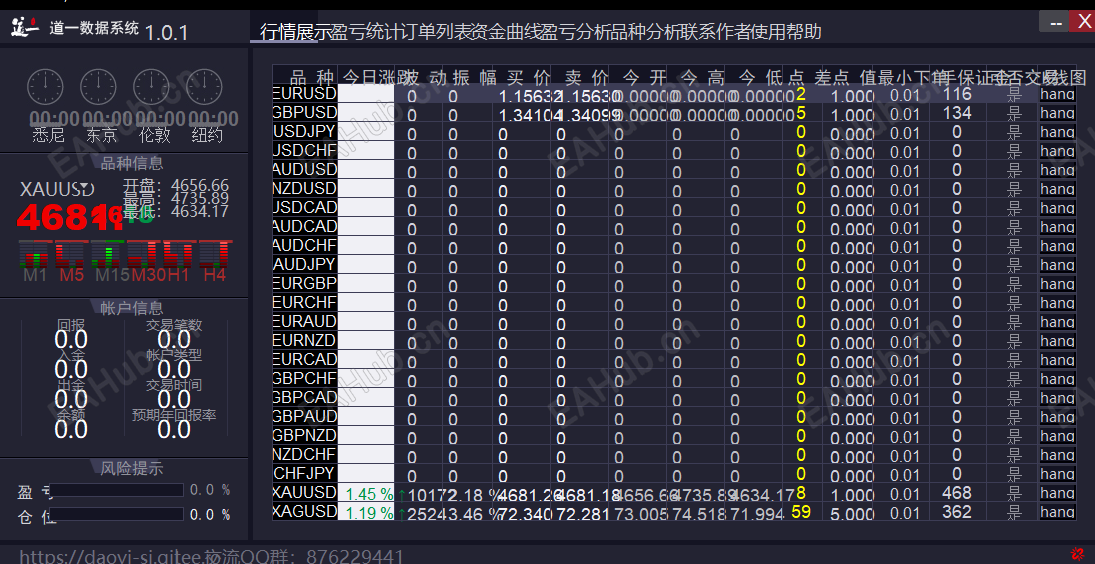This screenshot has width=1095, height=564.
Task: Click the New York (纽约) clock icon
Action: (x=205, y=87)
